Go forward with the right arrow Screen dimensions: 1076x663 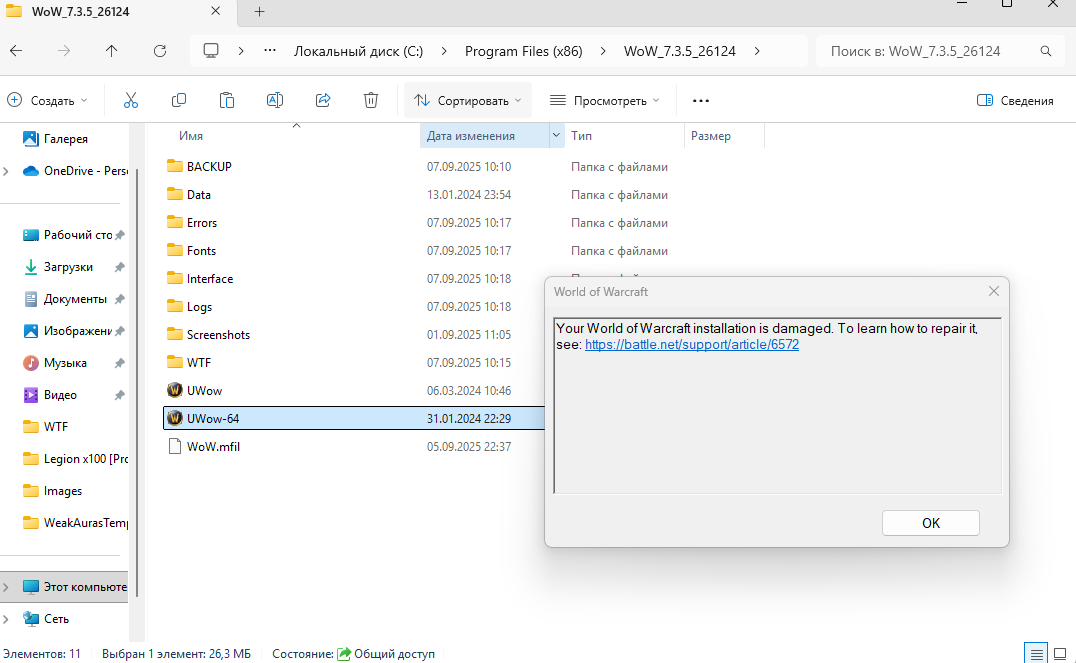coord(64,51)
